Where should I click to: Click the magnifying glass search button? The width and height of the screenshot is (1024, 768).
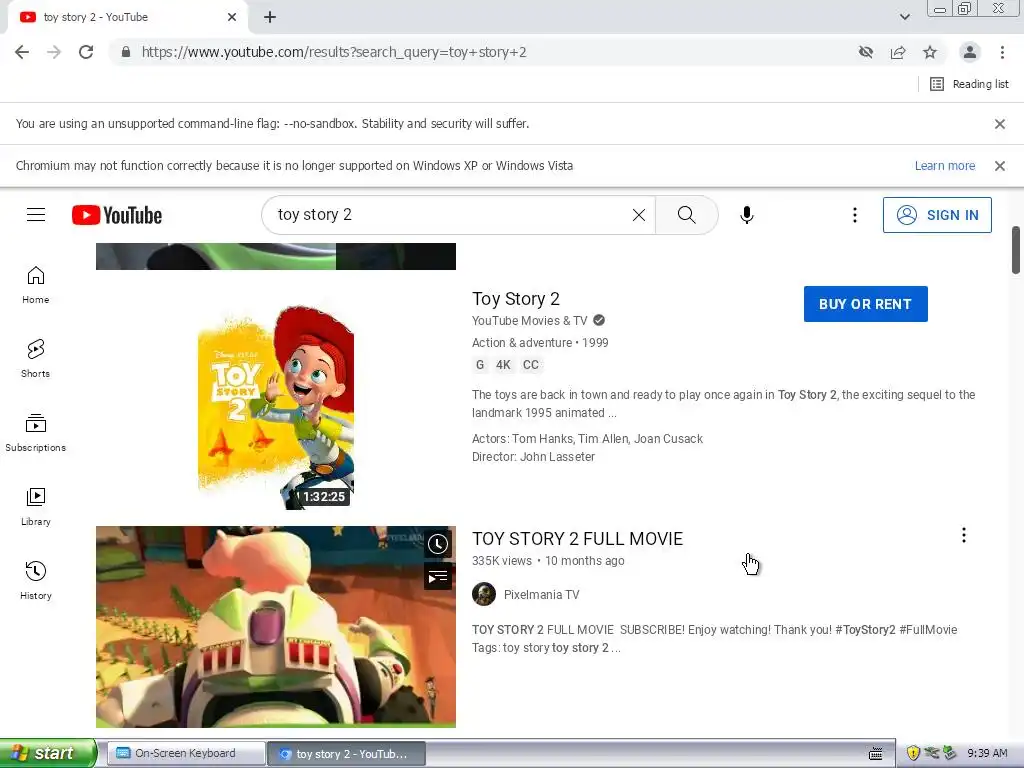[686, 215]
